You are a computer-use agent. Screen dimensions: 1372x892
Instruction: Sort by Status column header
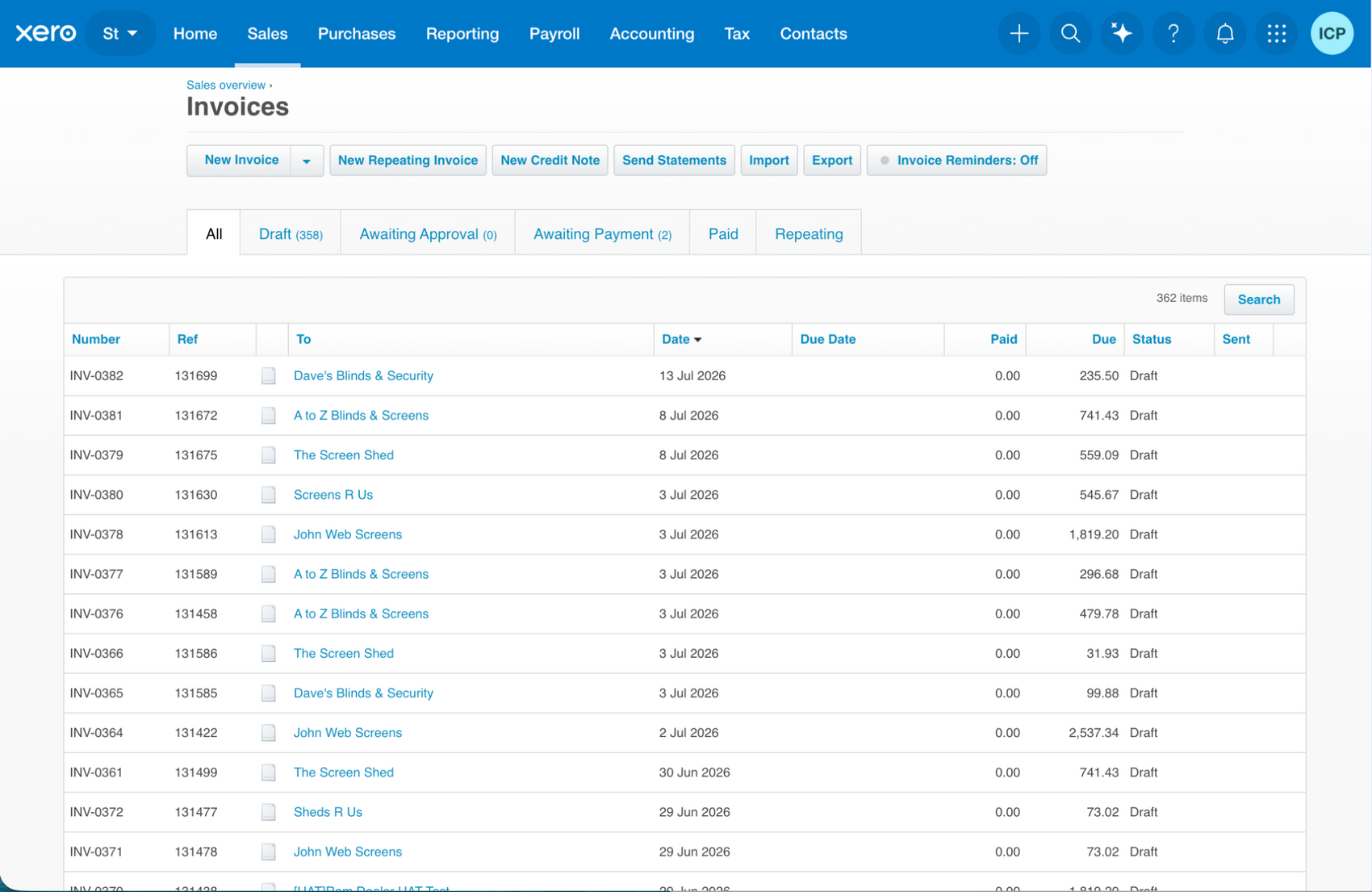1152,339
